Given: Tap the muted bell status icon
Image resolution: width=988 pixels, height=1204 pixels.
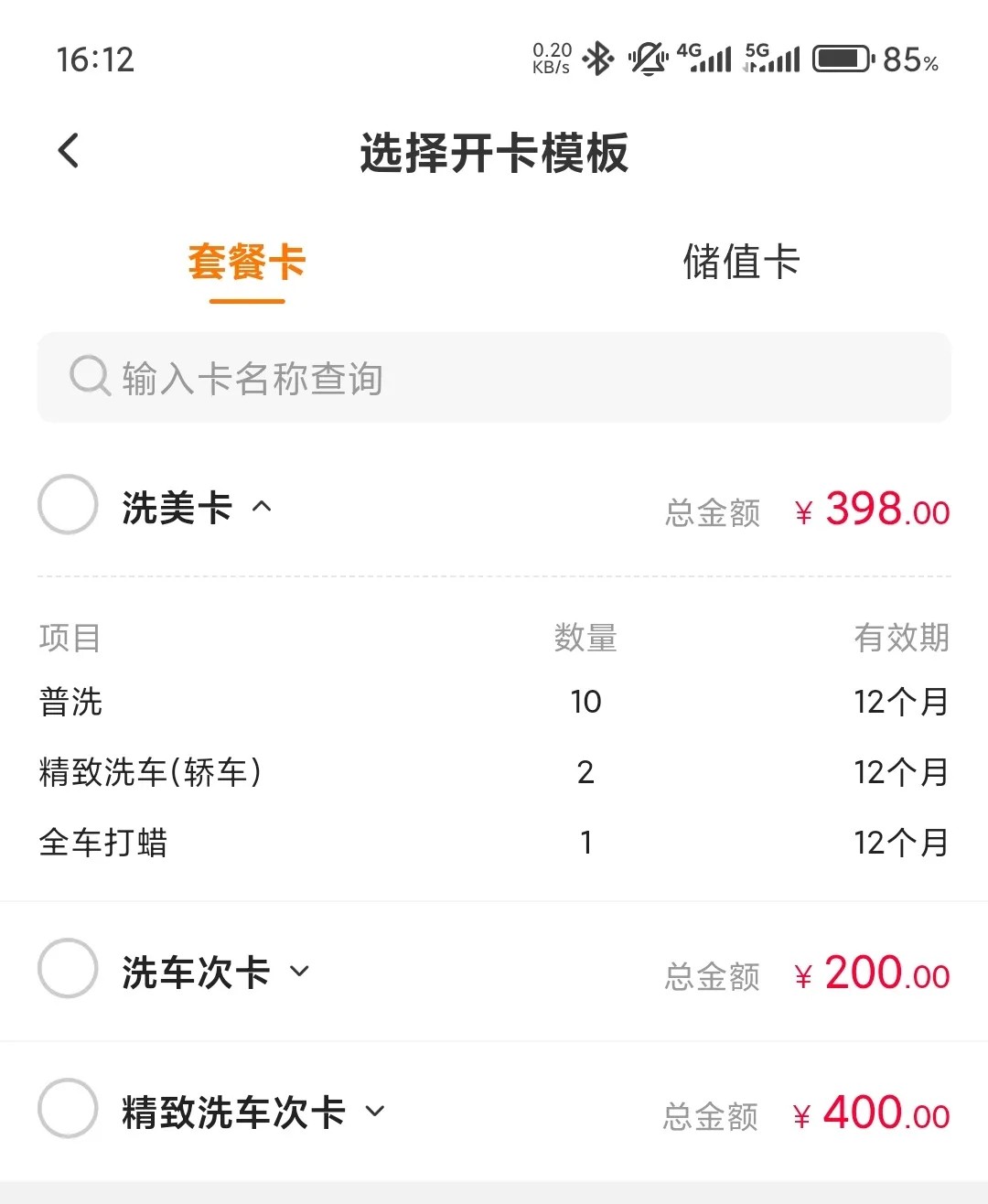Looking at the screenshot, I should (649, 59).
